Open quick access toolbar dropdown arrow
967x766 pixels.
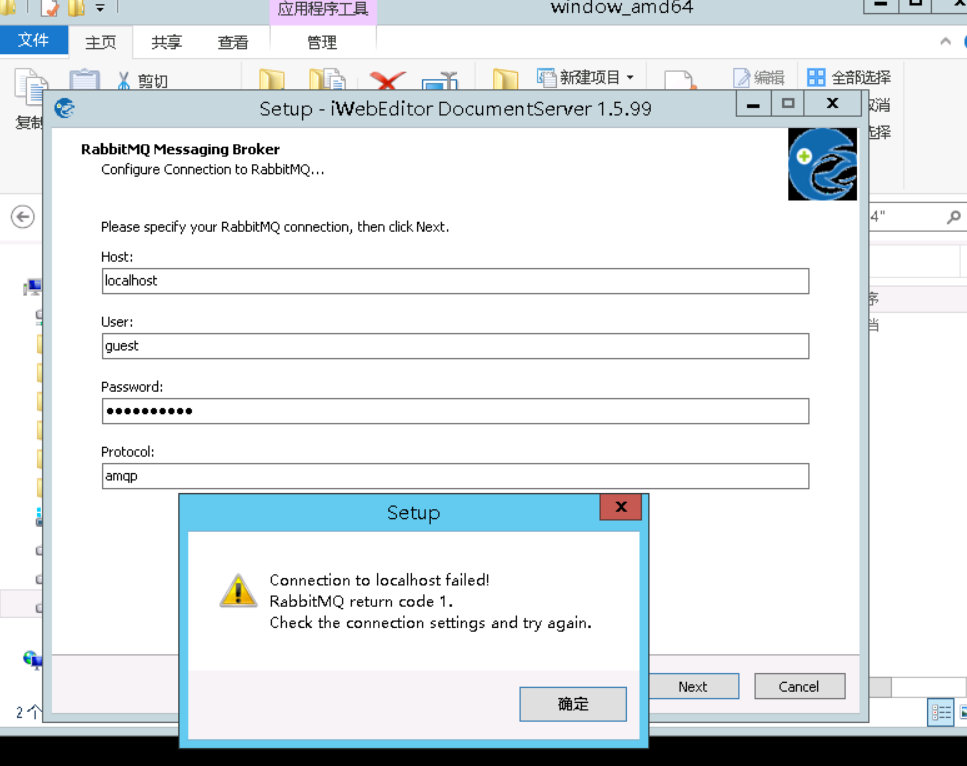100,9
